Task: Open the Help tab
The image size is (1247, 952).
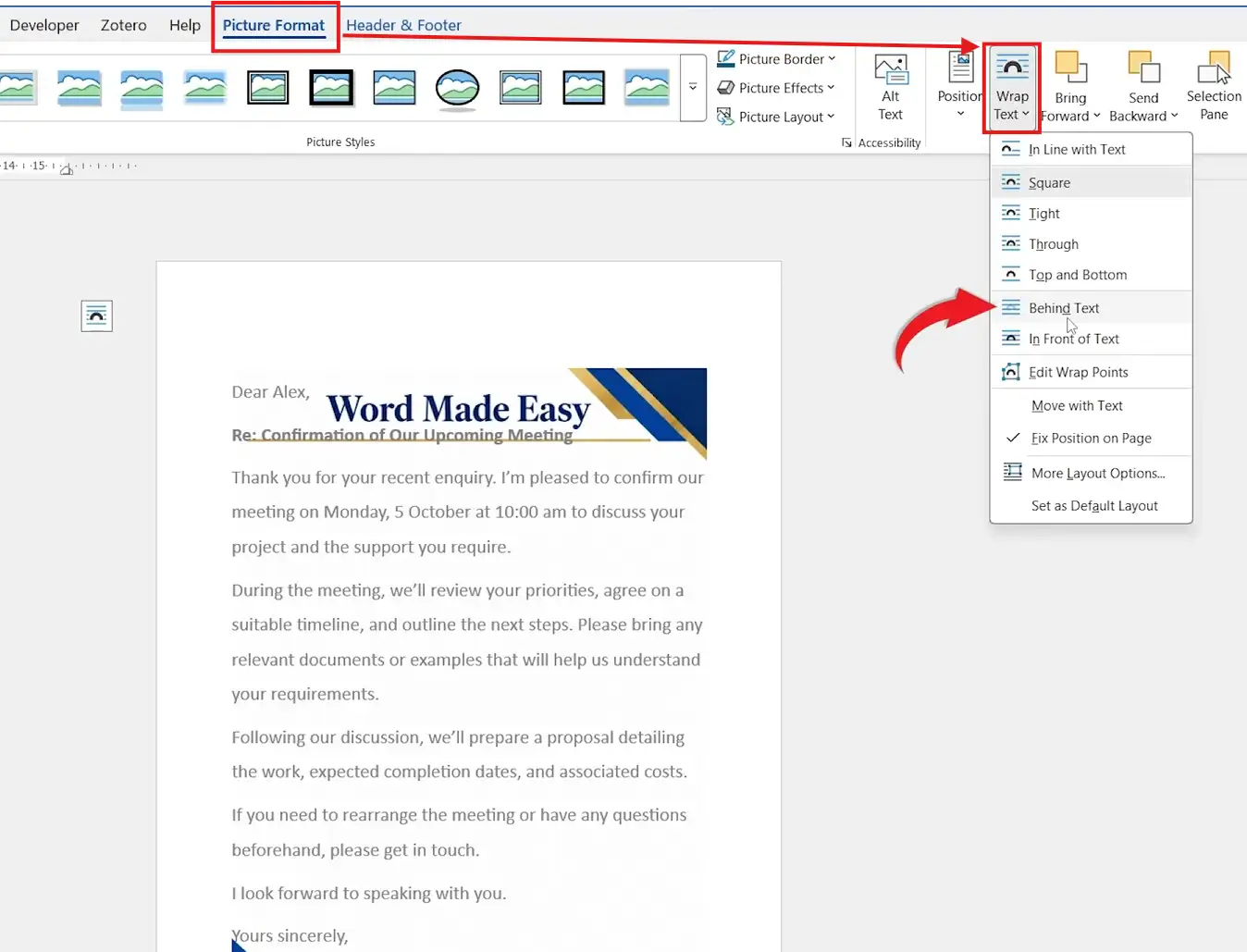Action: coord(185,25)
